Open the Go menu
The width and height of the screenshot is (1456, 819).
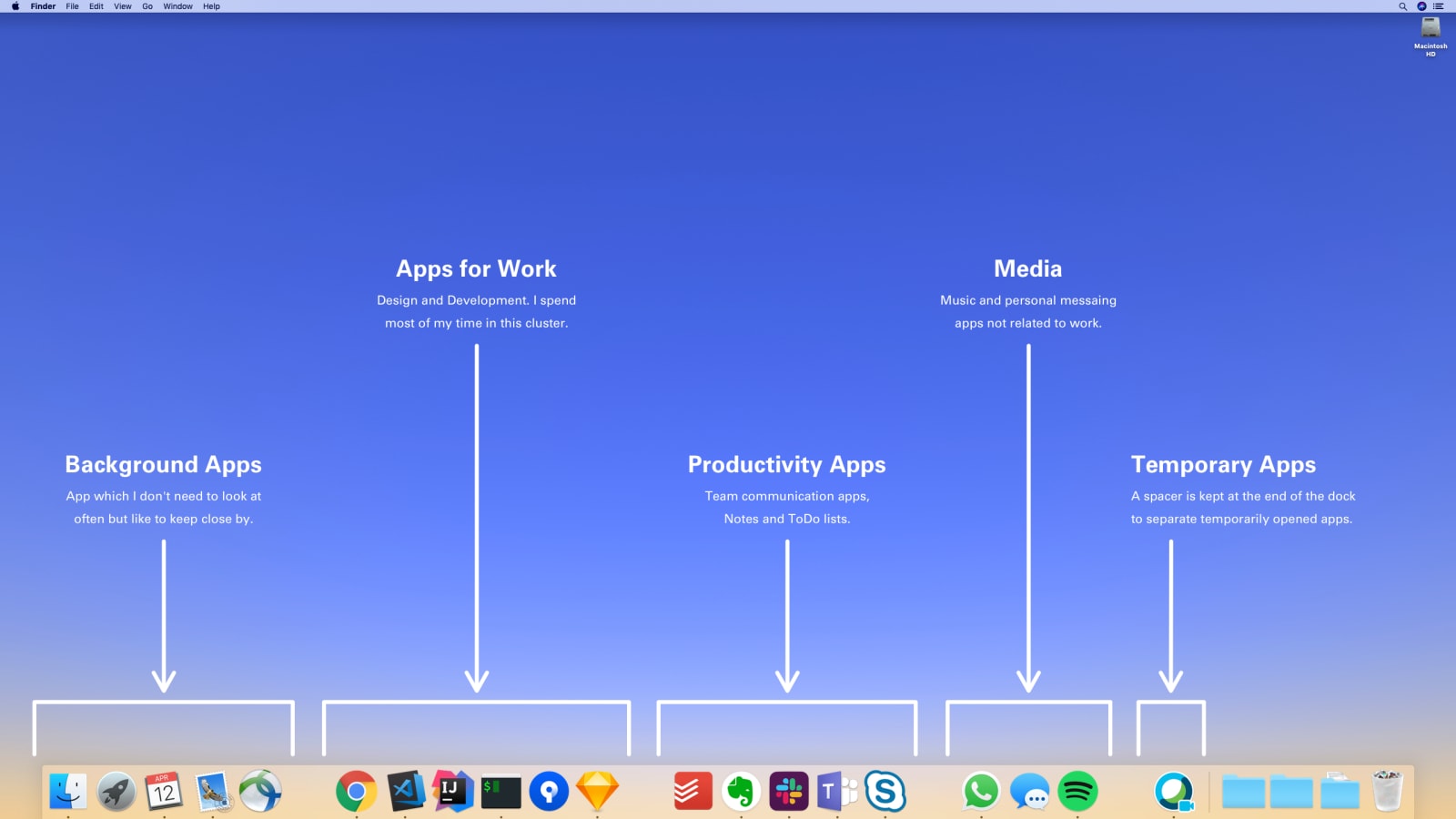[x=147, y=6]
